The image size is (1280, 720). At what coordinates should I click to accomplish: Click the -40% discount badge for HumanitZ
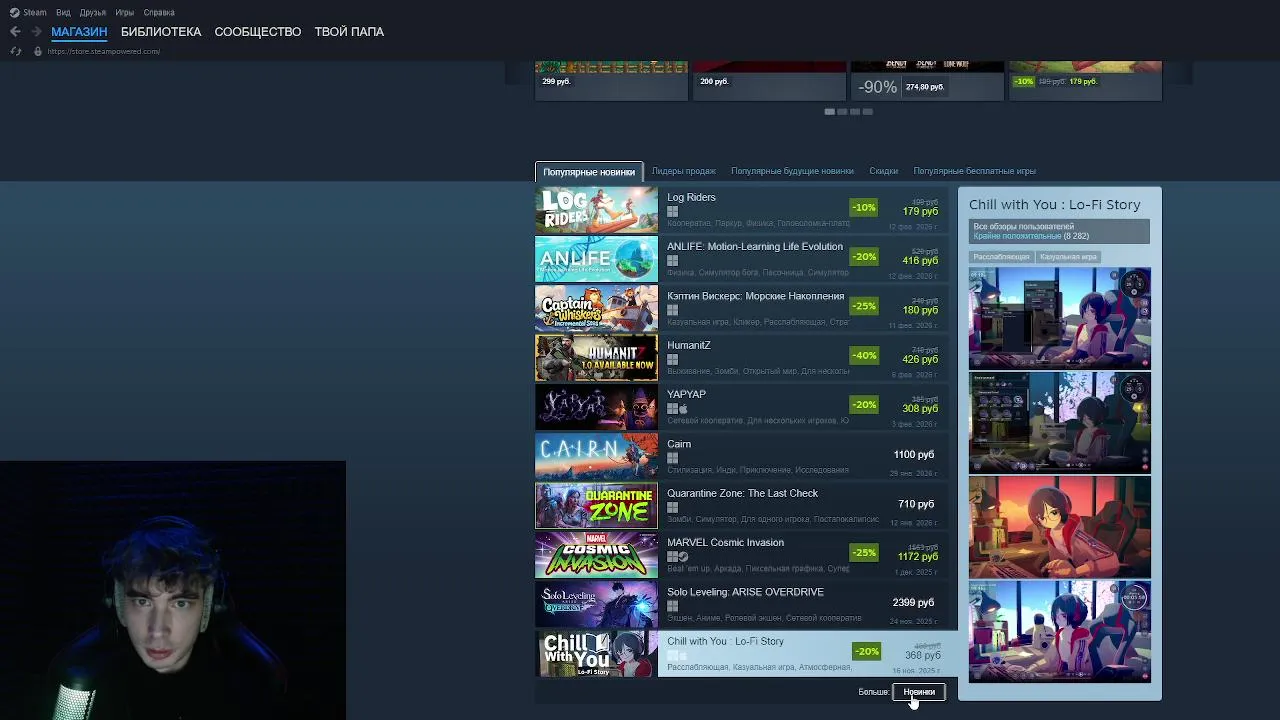[x=863, y=356]
